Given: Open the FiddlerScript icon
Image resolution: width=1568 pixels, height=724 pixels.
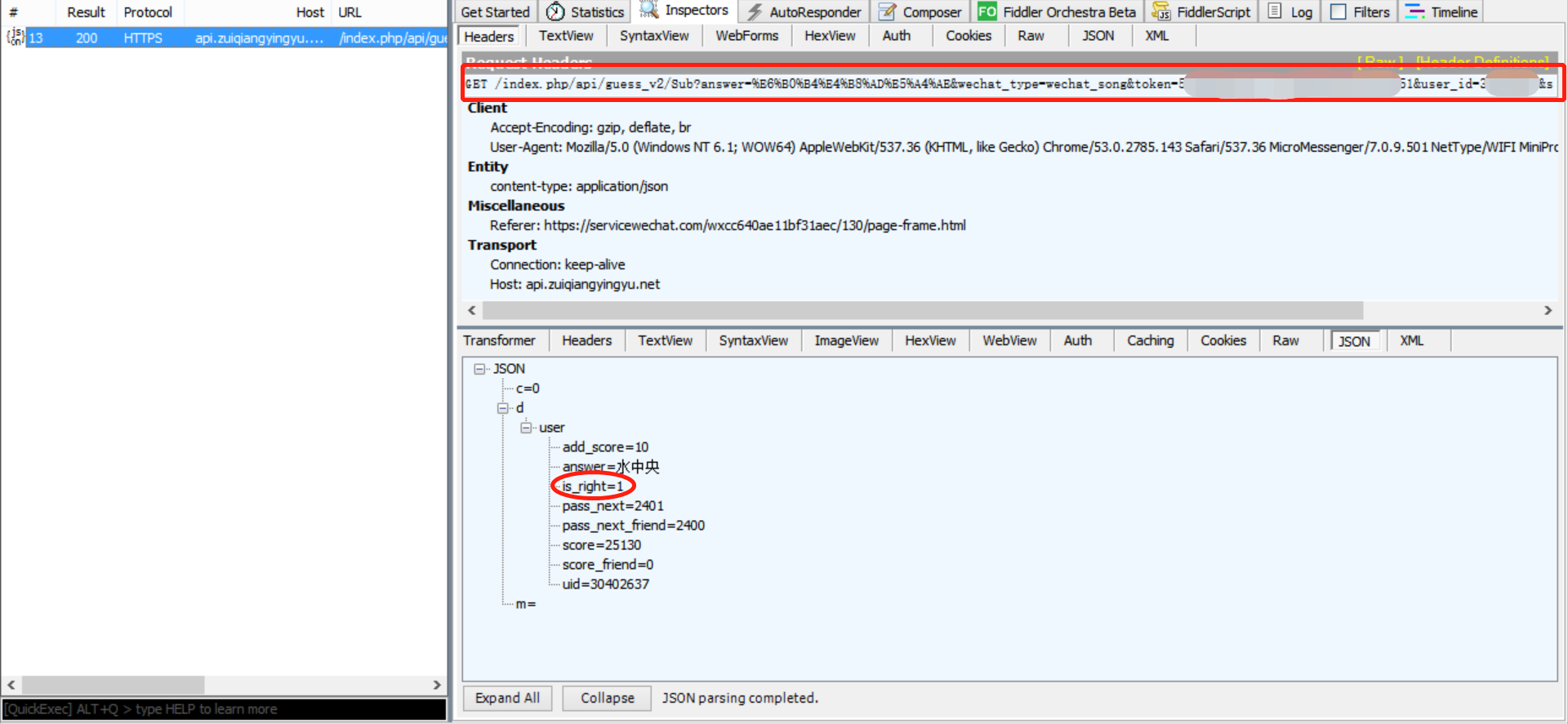Looking at the screenshot, I should tap(1160, 11).
